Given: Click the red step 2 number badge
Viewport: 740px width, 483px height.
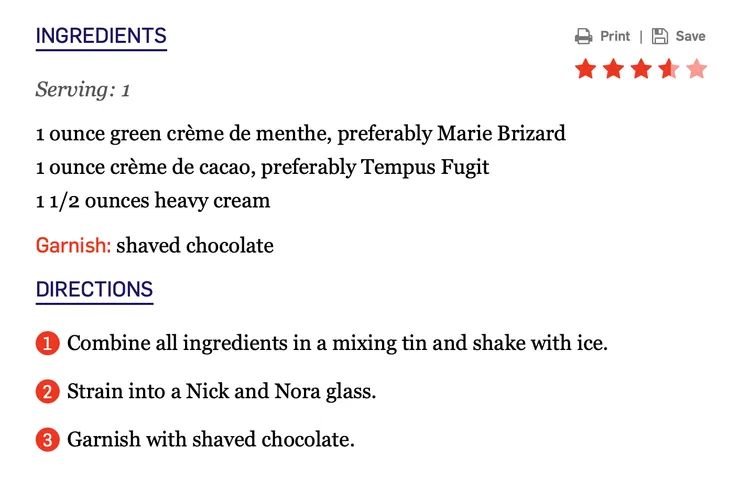Looking at the screenshot, I should tap(47, 392).
